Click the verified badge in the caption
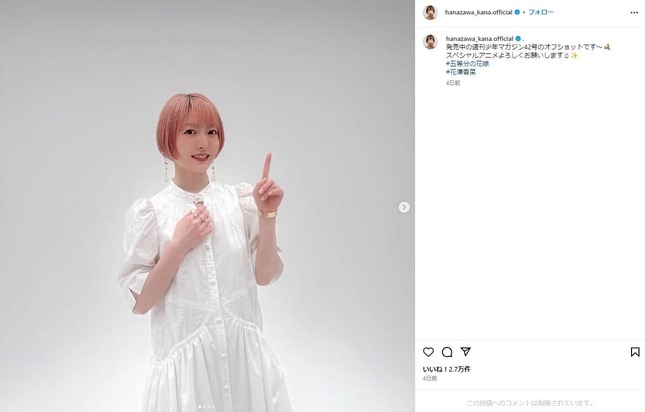645x412 pixels. [x=518, y=39]
